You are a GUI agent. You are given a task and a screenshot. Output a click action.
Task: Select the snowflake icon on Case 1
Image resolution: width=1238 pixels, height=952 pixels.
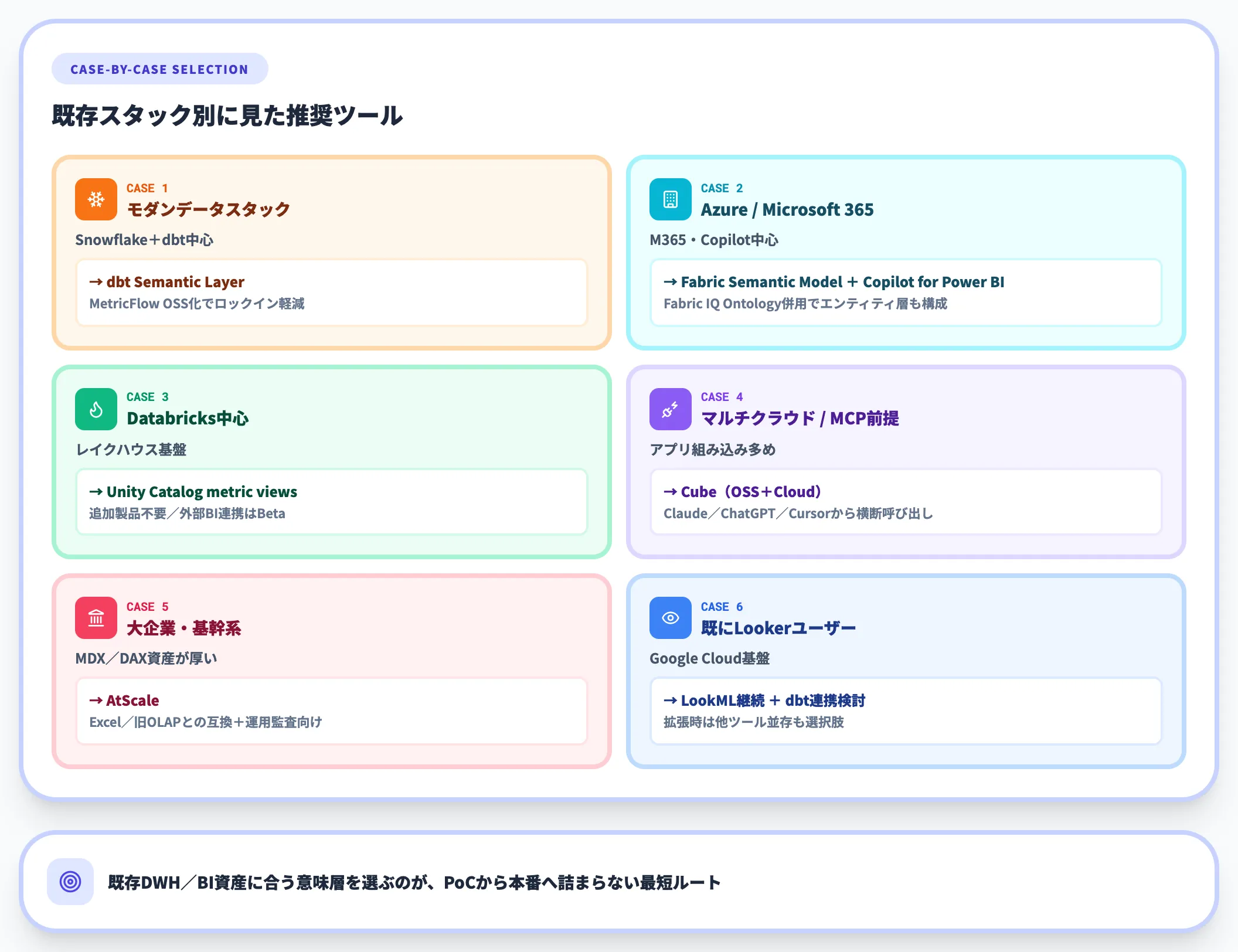tap(95, 199)
